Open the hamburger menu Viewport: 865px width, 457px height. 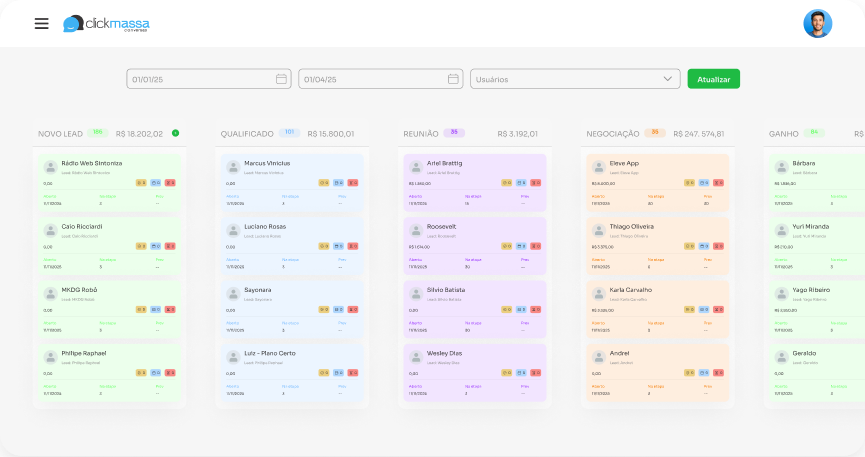point(41,24)
